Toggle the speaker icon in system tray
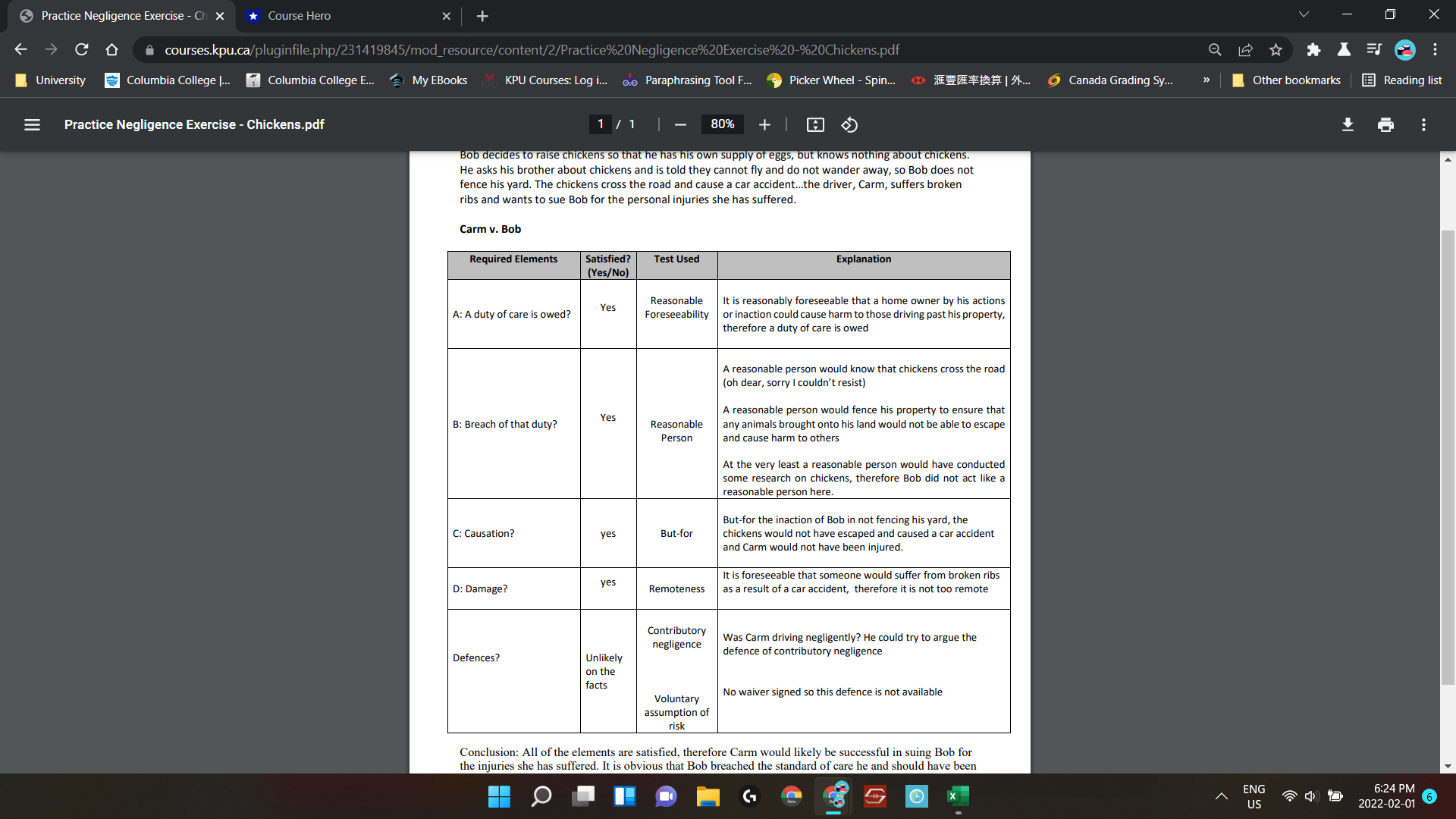 point(1311,796)
